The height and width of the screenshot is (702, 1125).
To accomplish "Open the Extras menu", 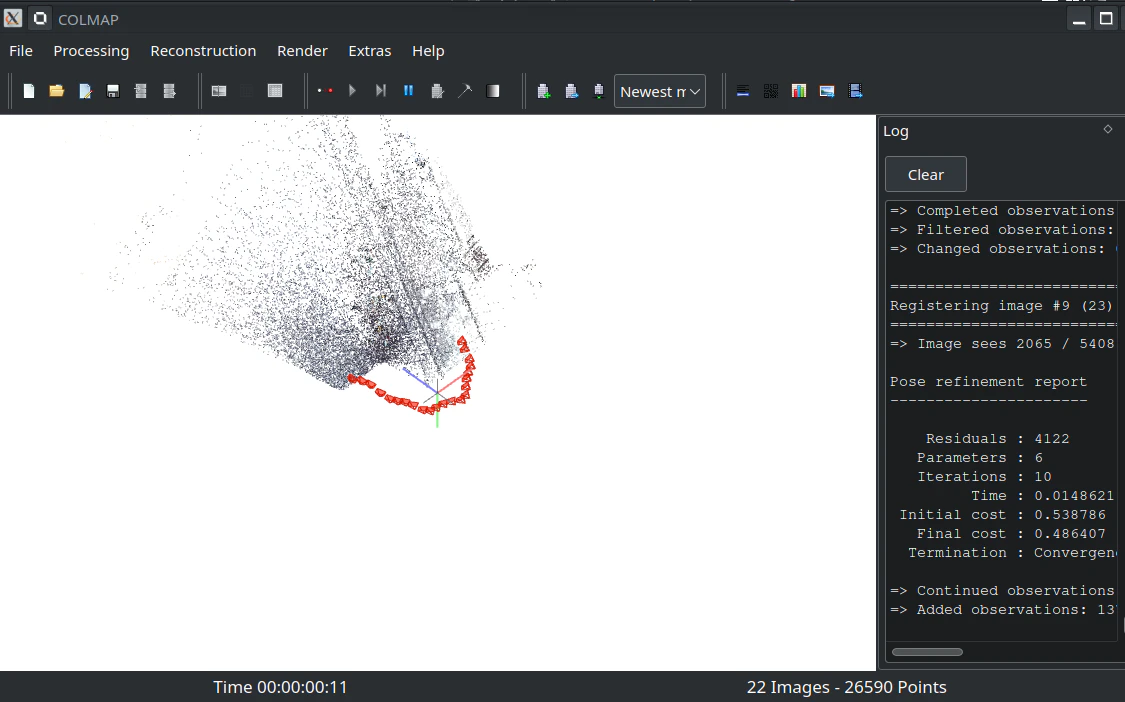I will click(369, 51).
